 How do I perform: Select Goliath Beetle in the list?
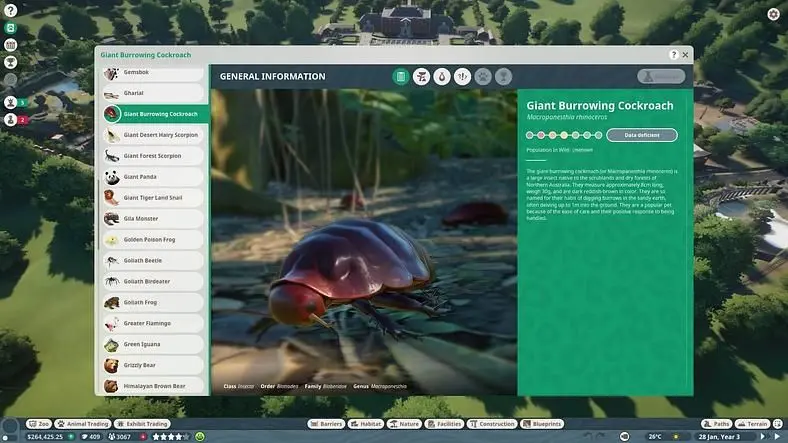pos(154,261)
